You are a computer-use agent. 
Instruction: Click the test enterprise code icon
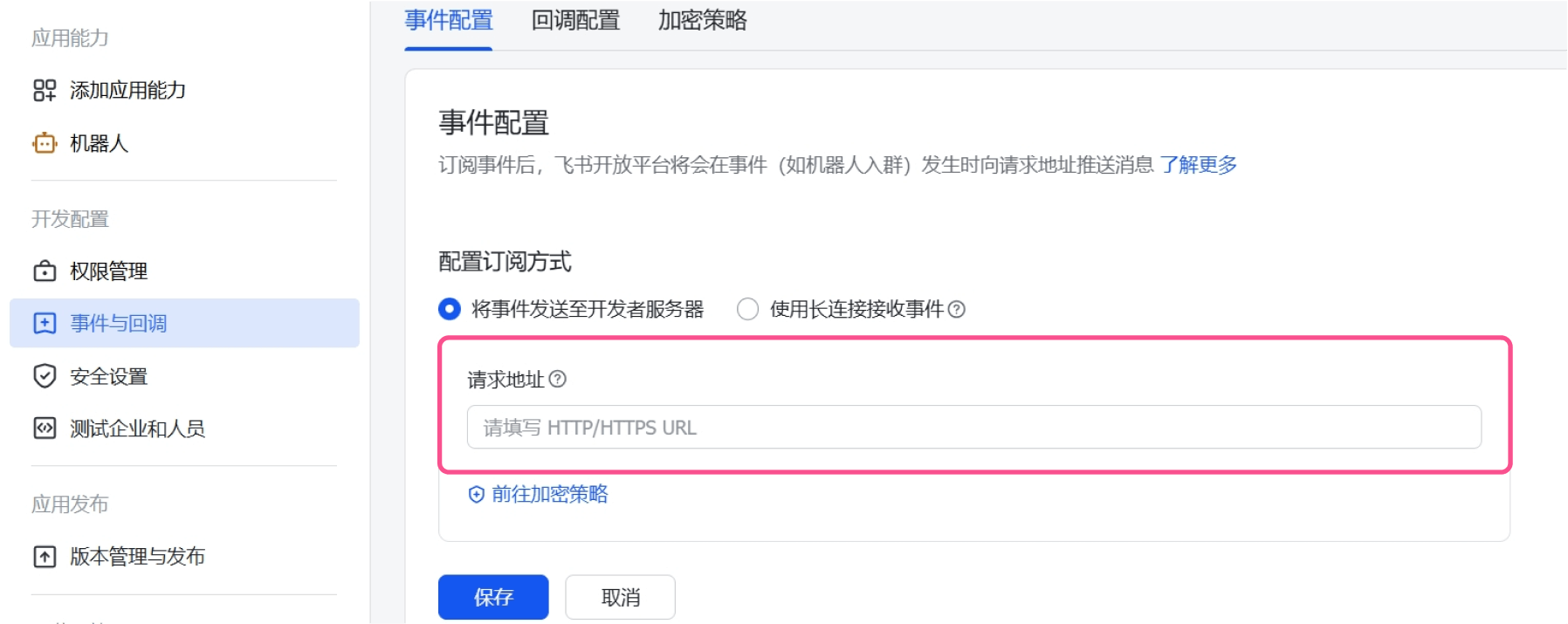tap(45, 429)
